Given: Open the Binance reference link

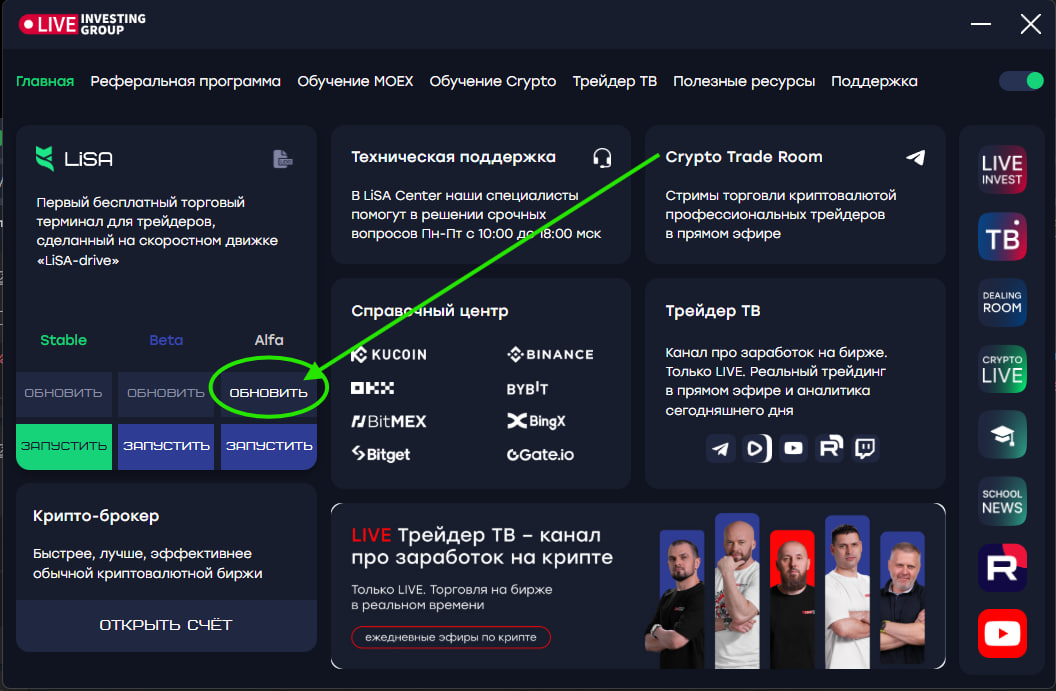Looking at the screenshot, I should pos(550,354).
